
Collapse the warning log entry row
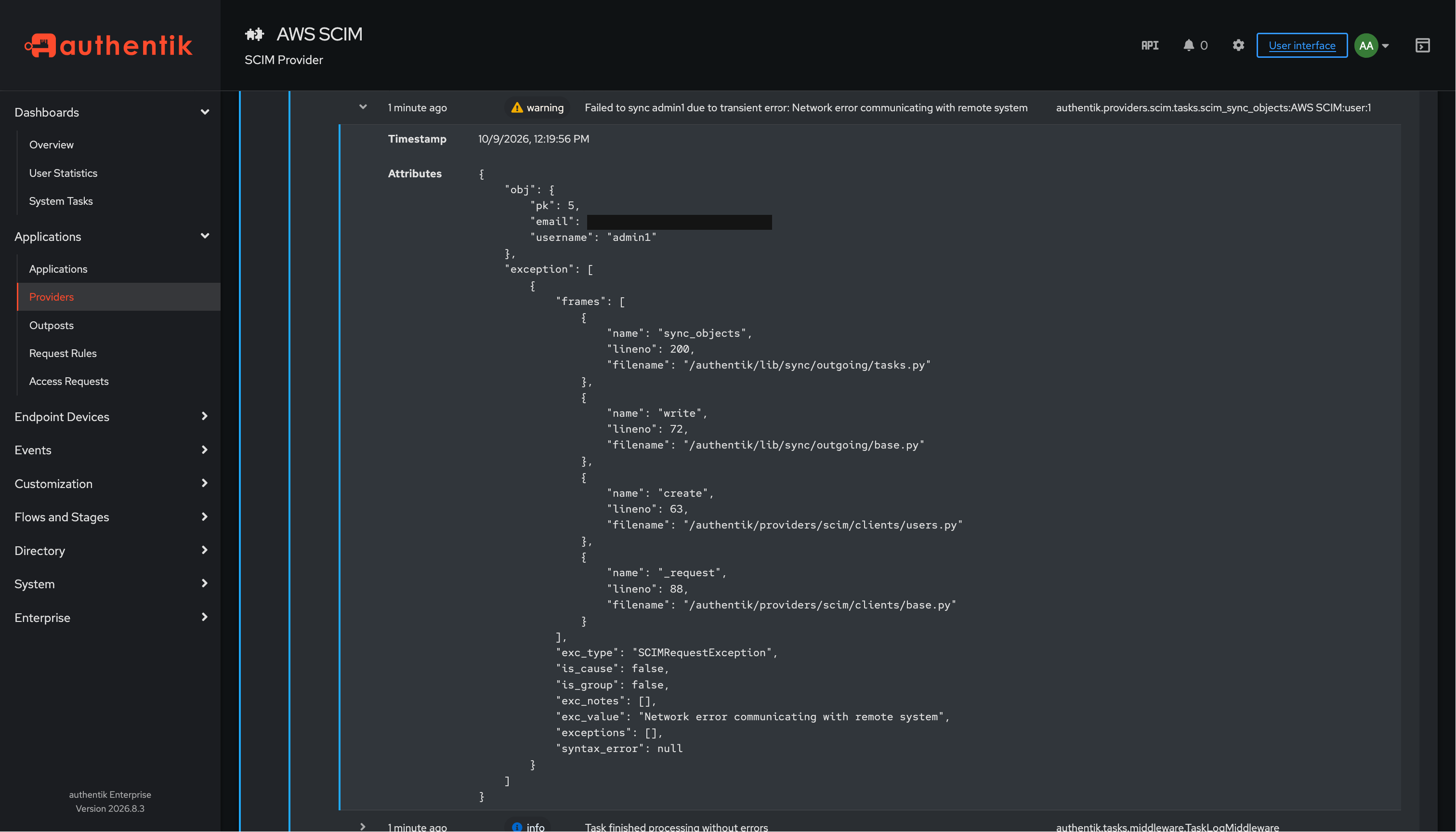click(363, 107)
